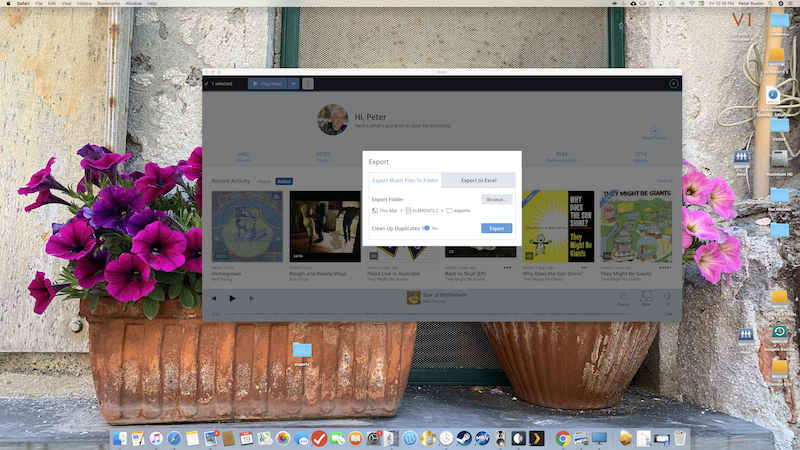800x450 pixels.
Task: Click the waveform seek bar
Action: 442,314
